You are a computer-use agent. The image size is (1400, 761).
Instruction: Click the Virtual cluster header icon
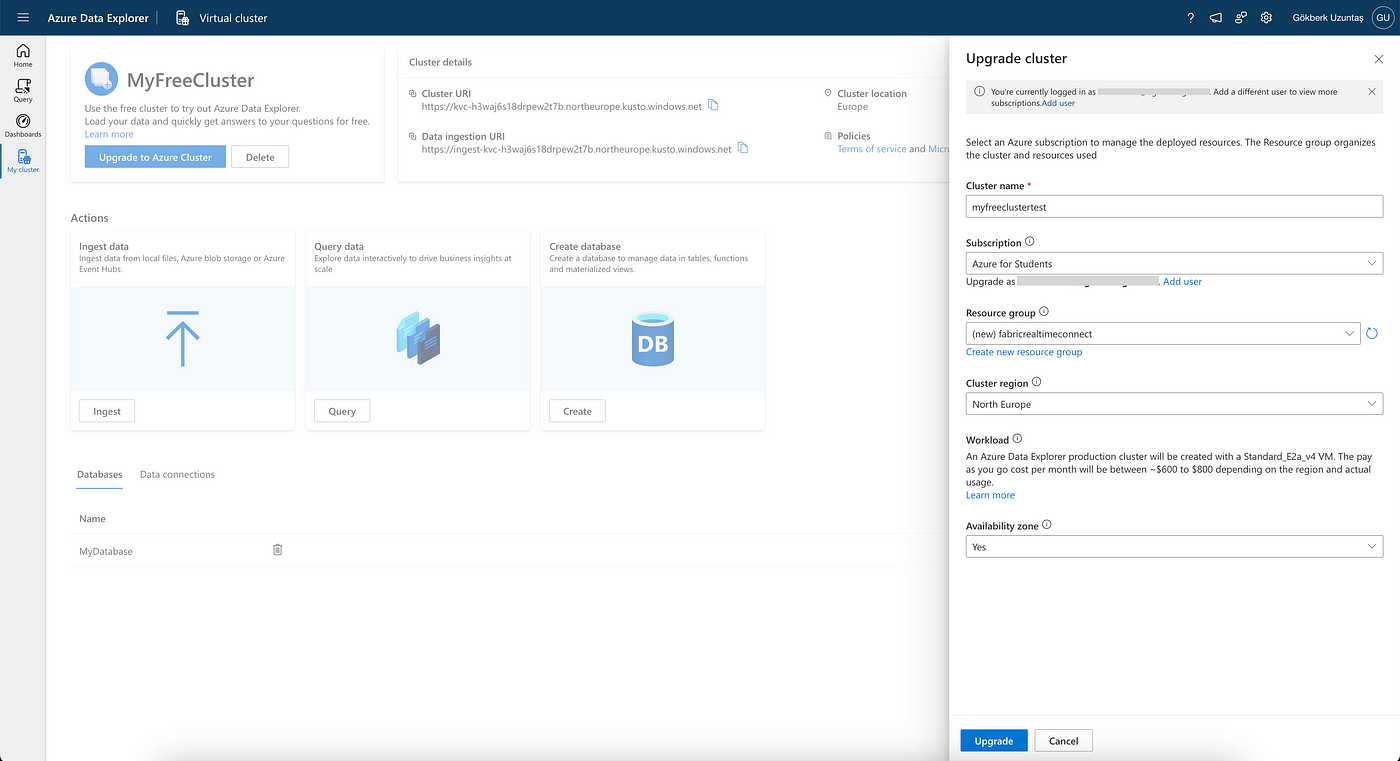(182, 17)
